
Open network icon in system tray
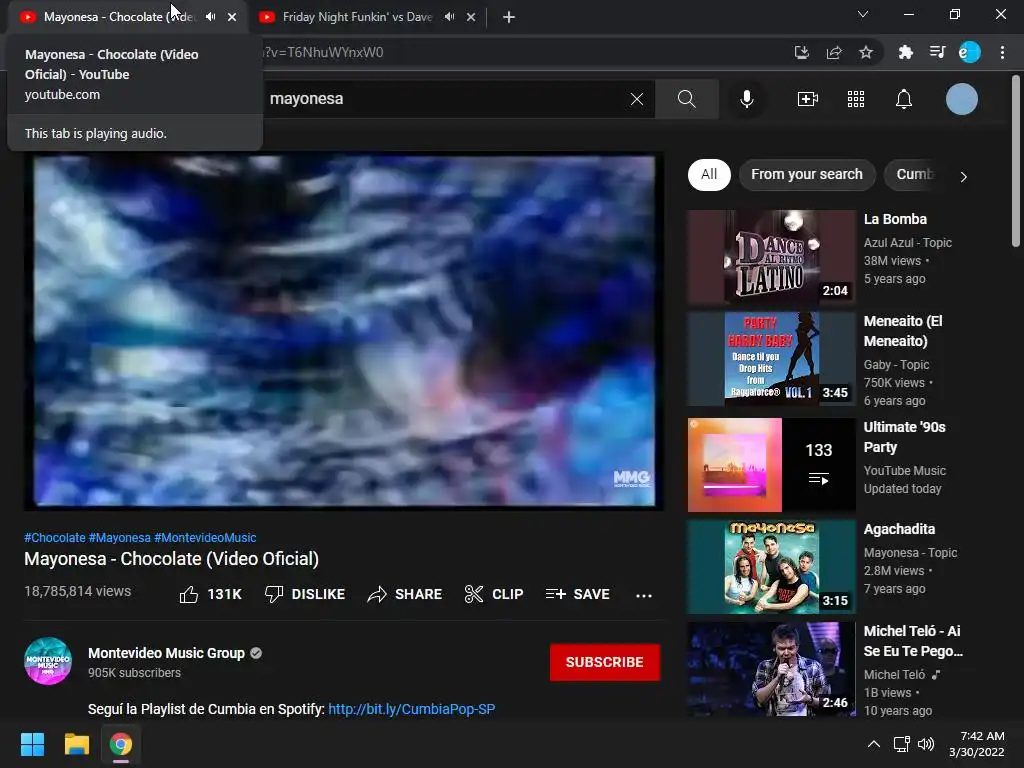click(902, 744)
